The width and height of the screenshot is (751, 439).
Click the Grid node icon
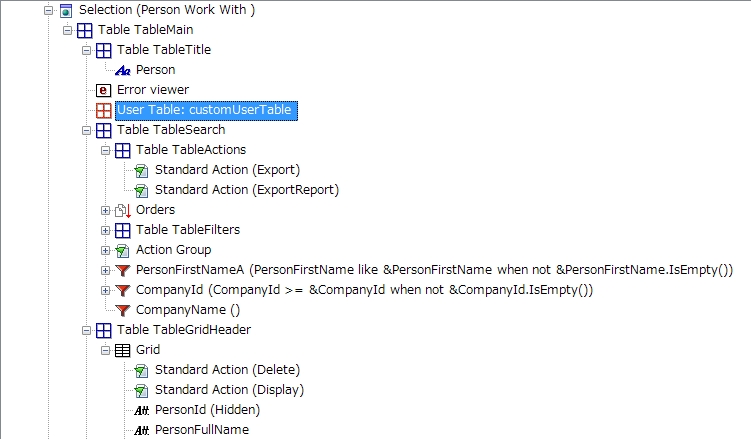pyautogui.click(x=123, y=350)
